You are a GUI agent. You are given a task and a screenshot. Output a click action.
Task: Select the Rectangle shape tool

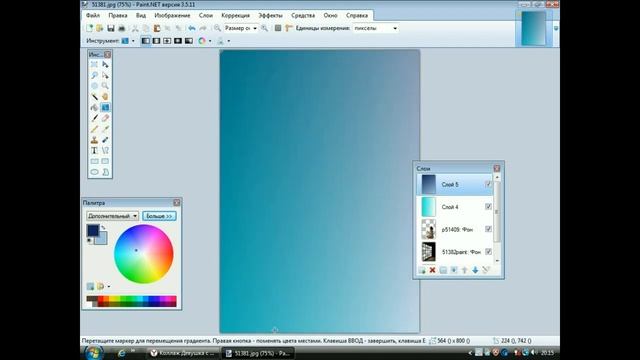[x=94, y=161]
